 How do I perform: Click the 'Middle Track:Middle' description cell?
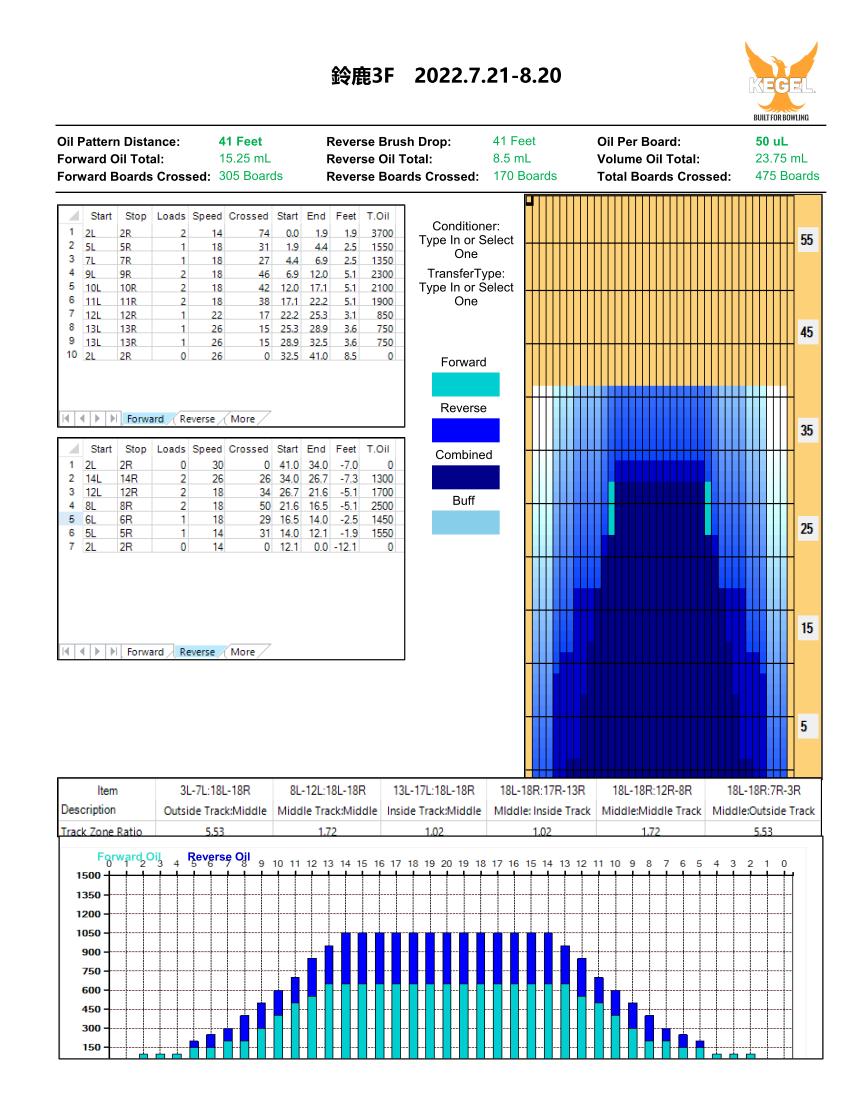click(328, 810)
